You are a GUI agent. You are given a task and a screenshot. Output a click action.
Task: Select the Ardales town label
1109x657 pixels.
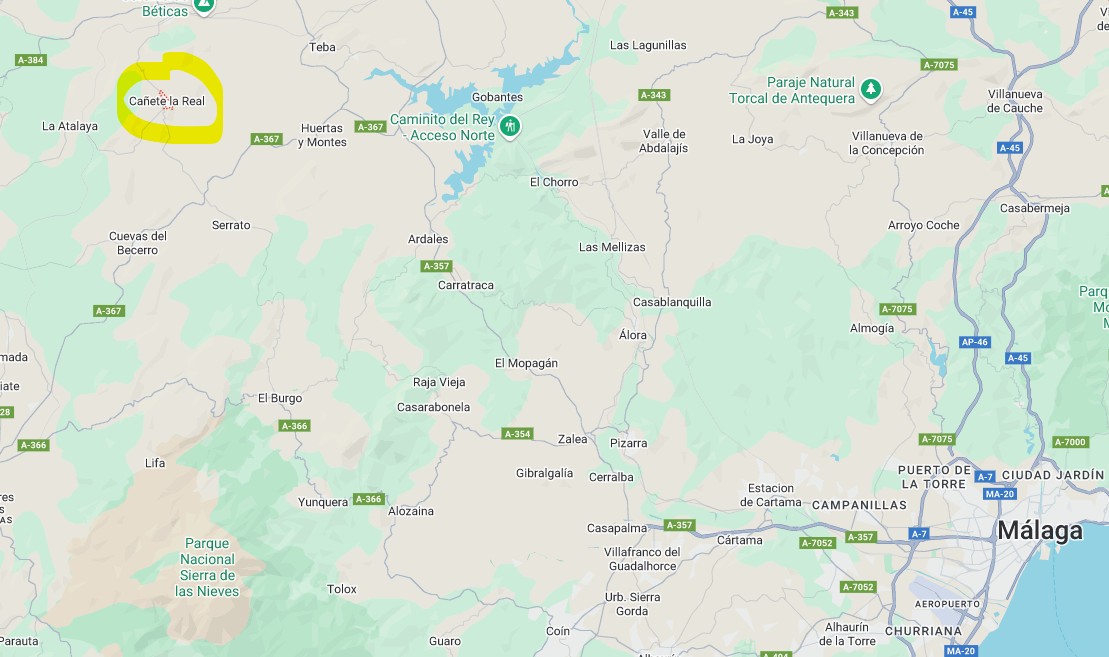[428, 239]
